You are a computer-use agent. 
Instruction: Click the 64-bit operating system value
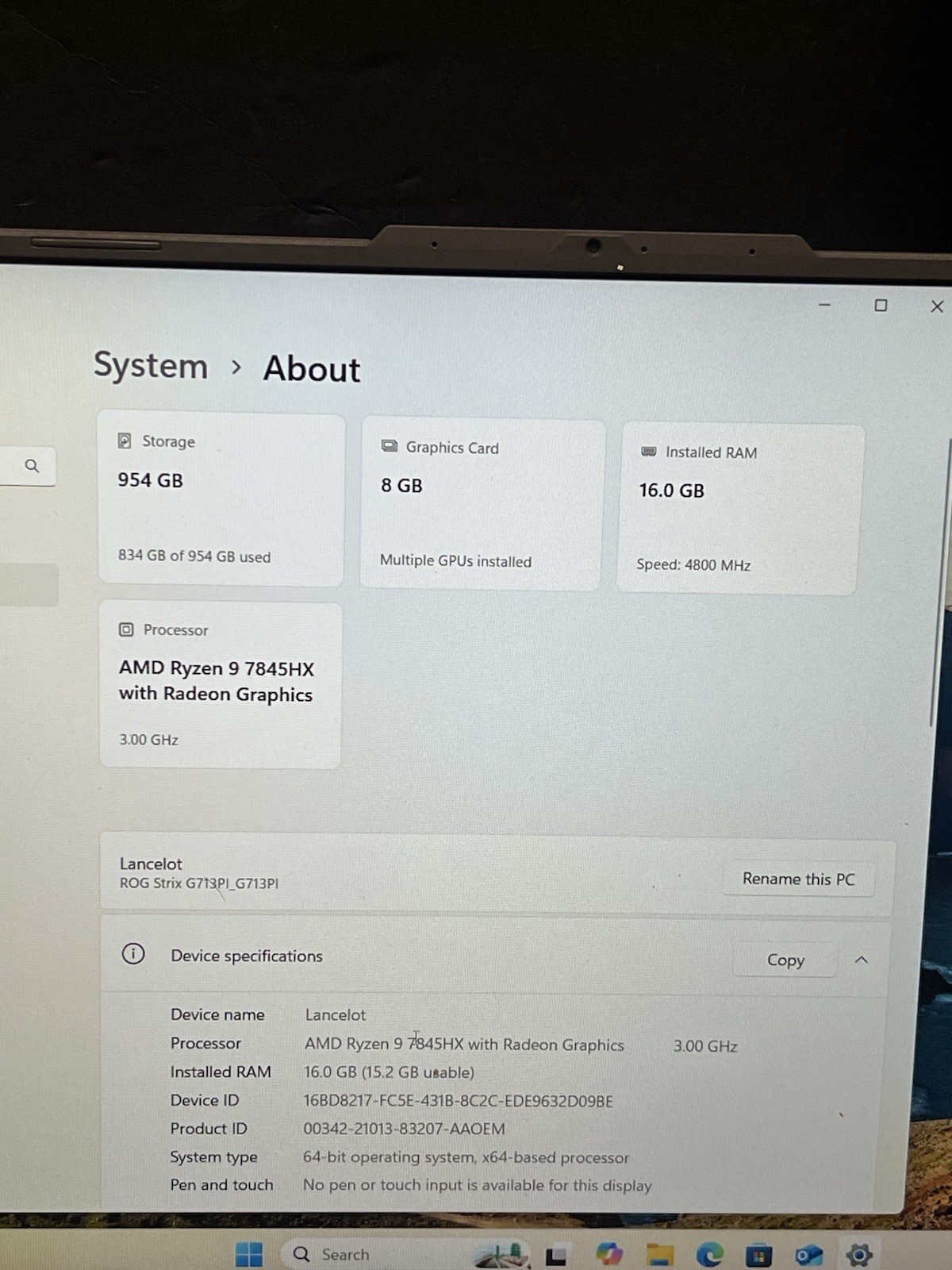pos(466,1157)
